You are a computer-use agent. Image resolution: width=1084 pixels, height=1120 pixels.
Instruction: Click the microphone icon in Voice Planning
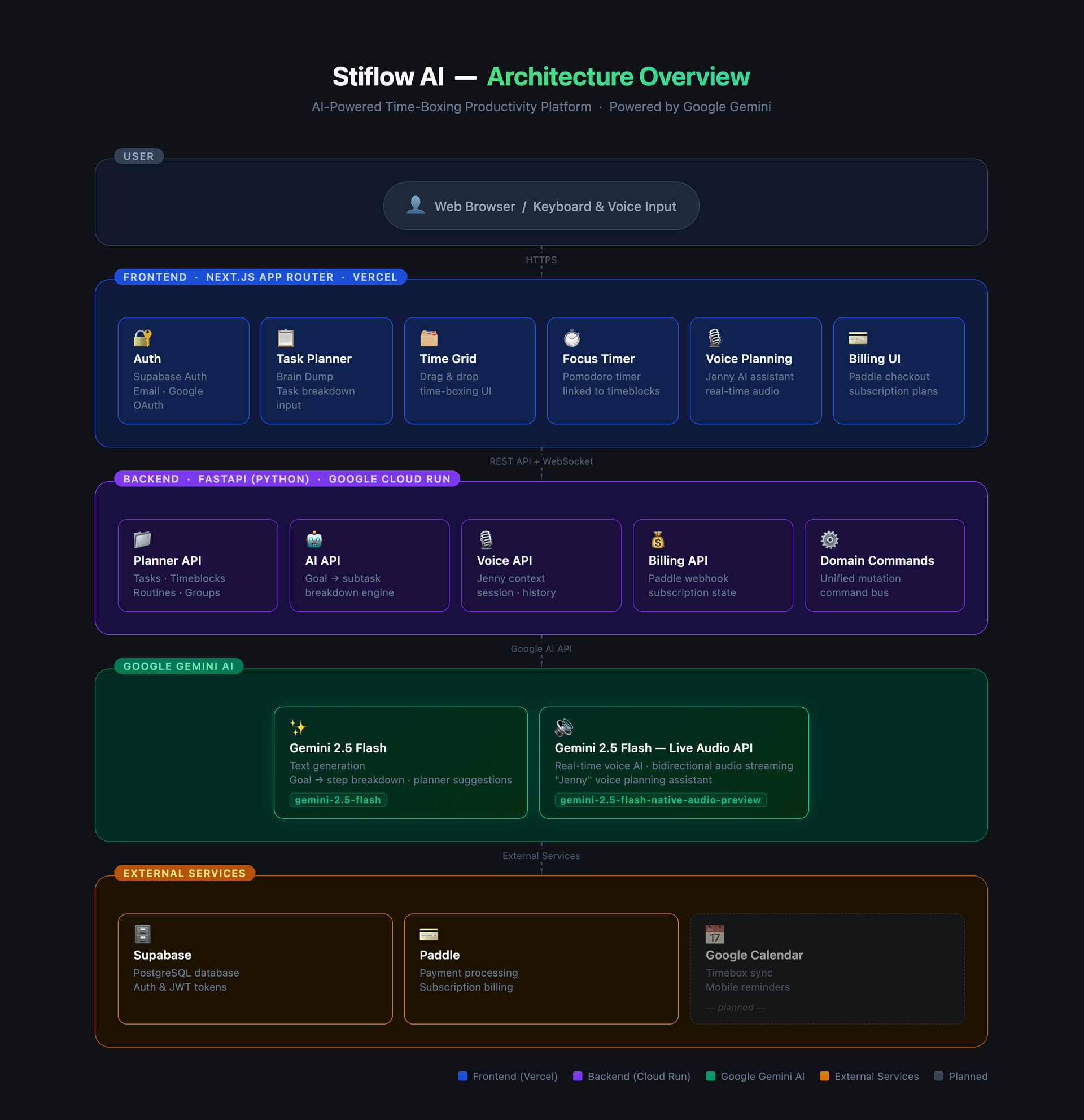point(715,338)
